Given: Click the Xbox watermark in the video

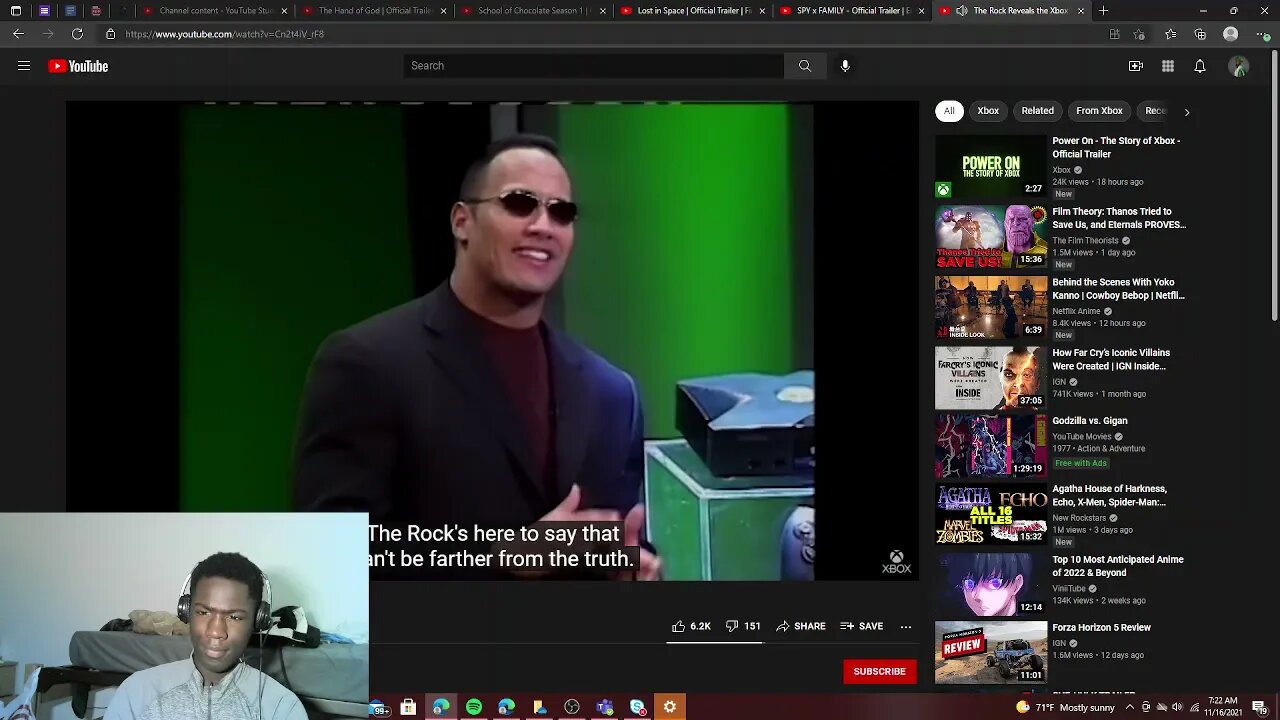Looking at the screenshot, I should tap(896, 563).
